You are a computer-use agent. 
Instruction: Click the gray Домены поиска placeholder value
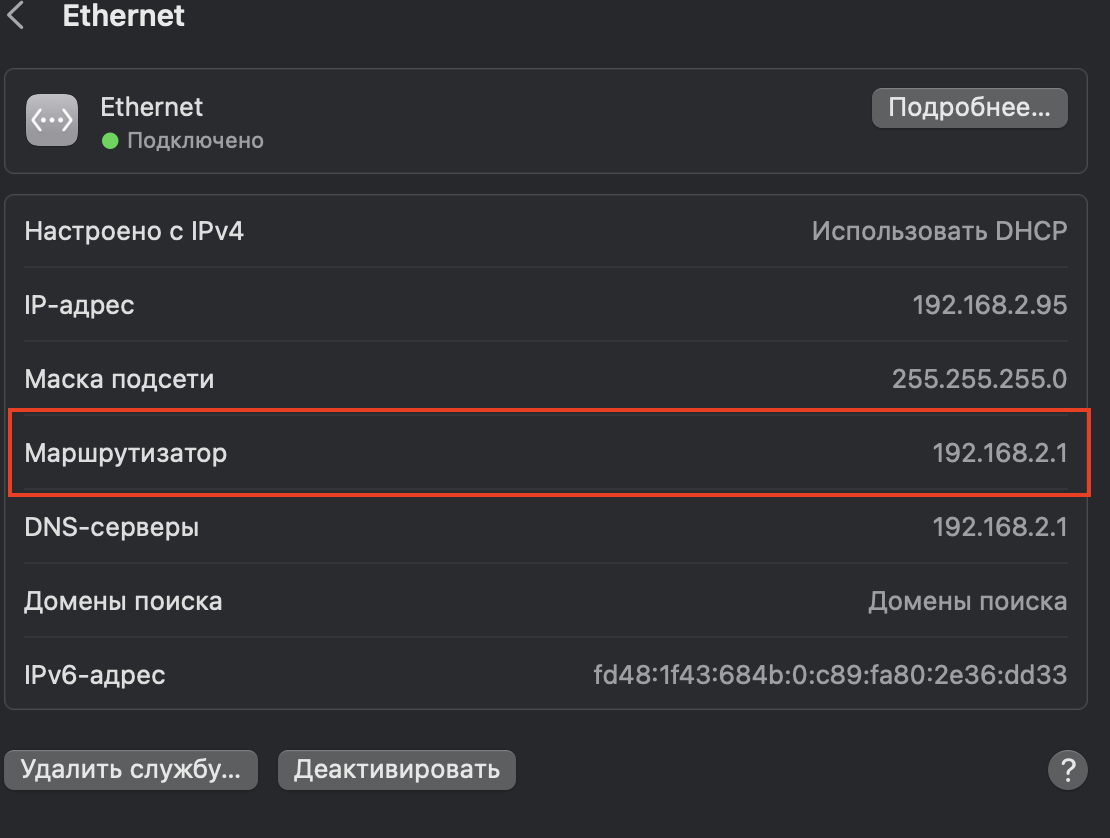point(967,601)
